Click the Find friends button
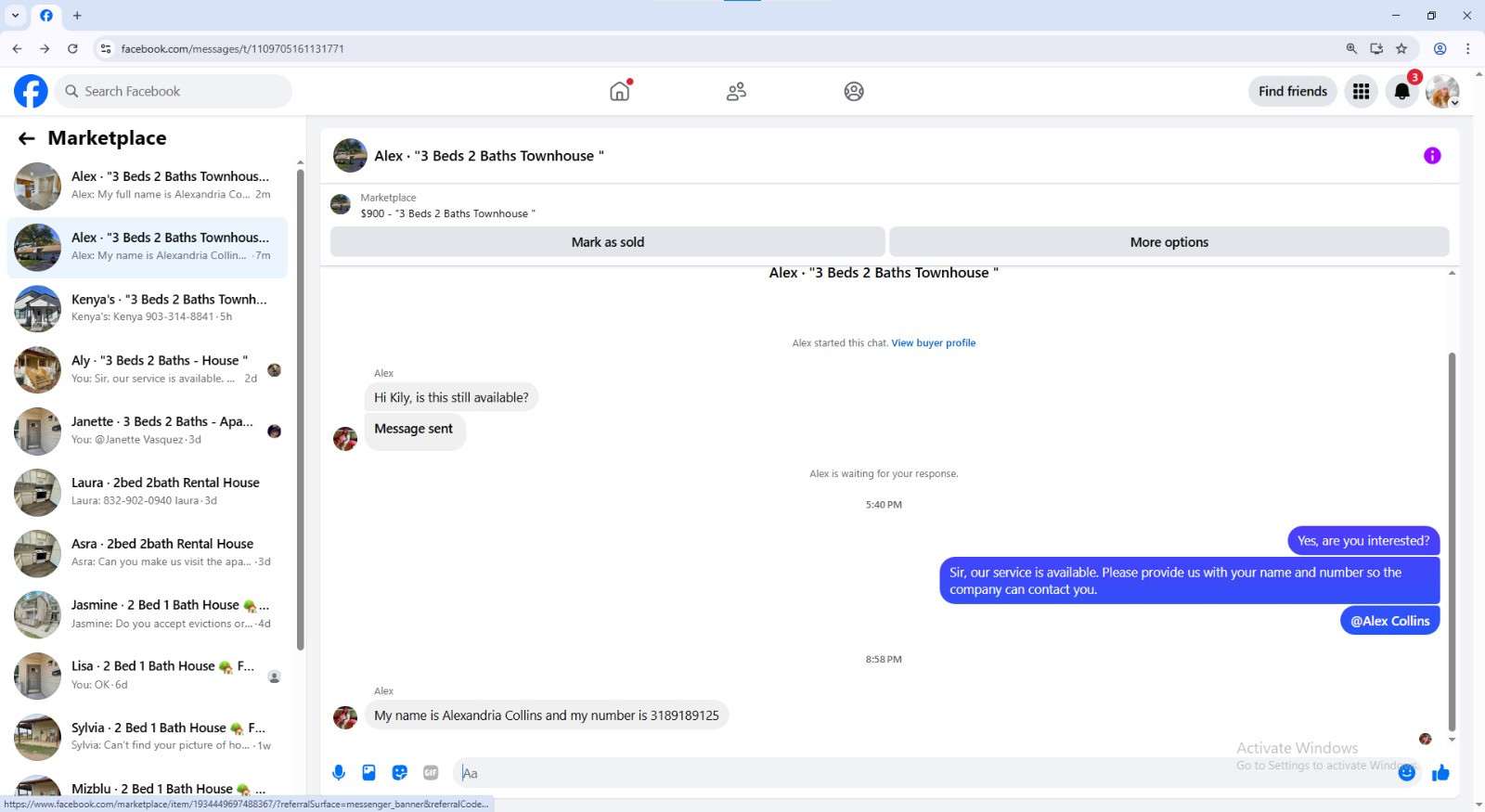This screenshot has width=1485, height=812. 1293,91
